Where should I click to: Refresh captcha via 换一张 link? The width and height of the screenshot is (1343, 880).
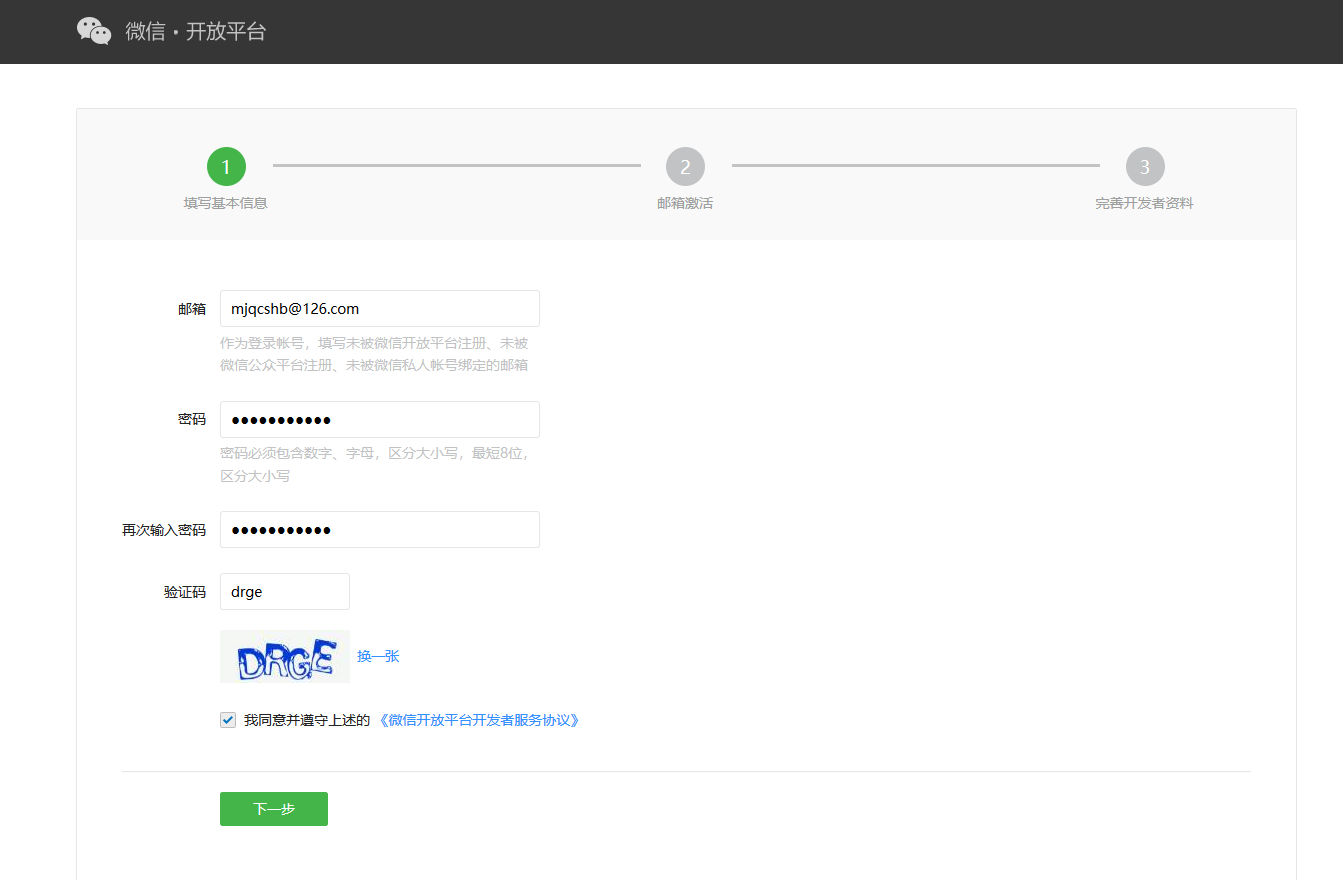click(378, 657)
